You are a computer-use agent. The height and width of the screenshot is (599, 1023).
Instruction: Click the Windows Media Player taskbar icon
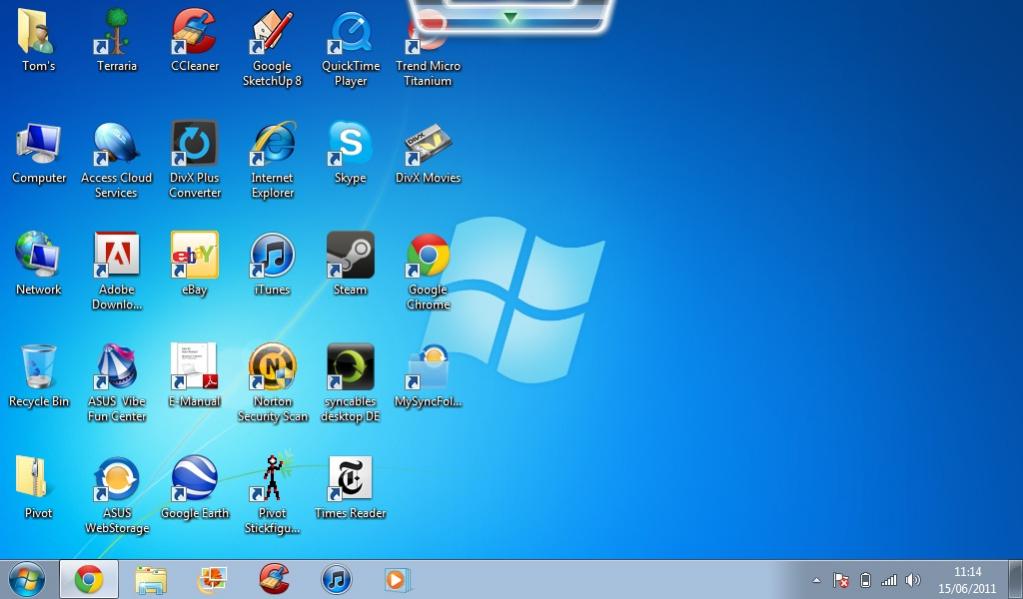pyautogui.click(x=397, y=579)
